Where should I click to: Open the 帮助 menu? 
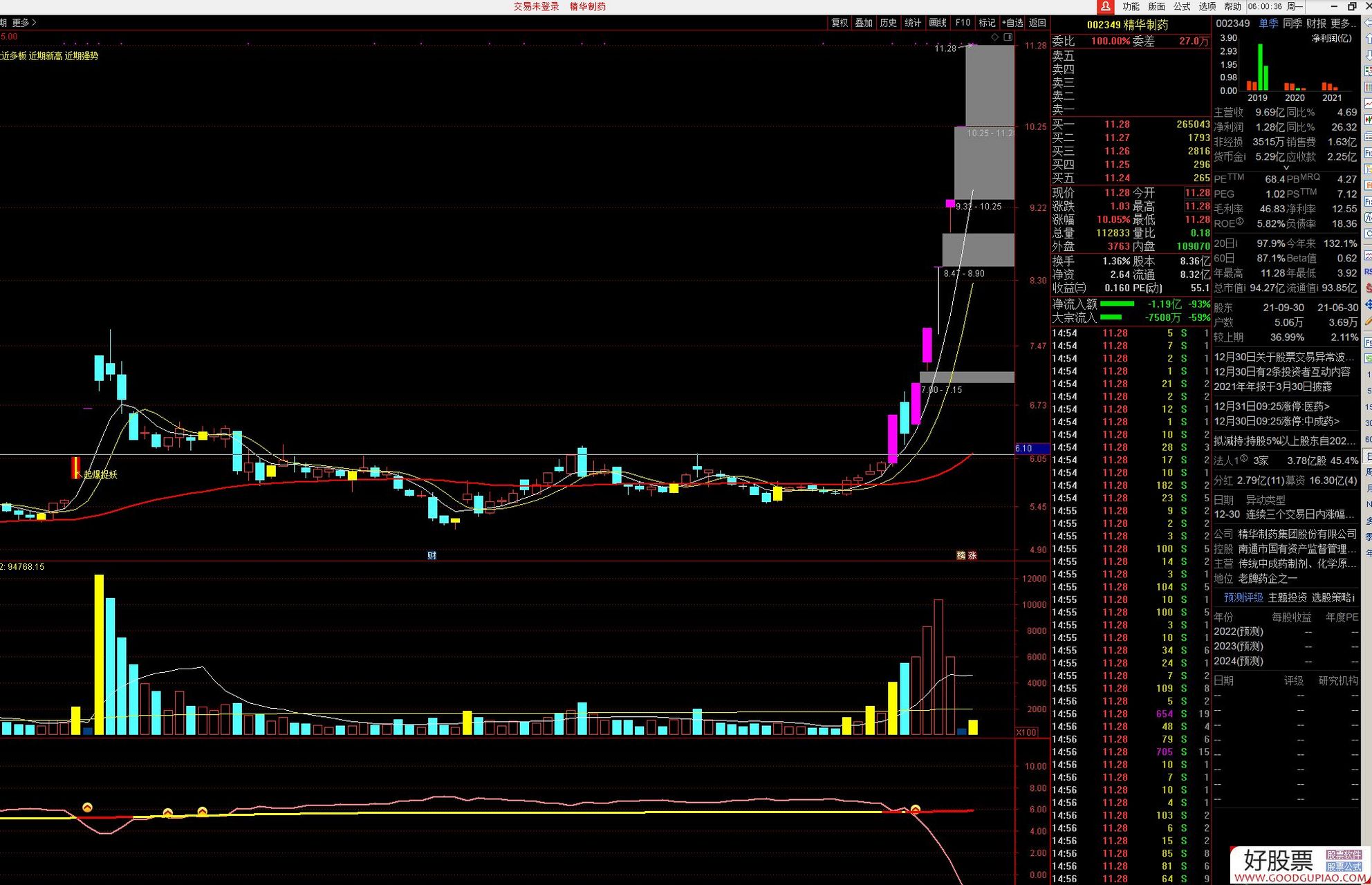click(1233, 6)
